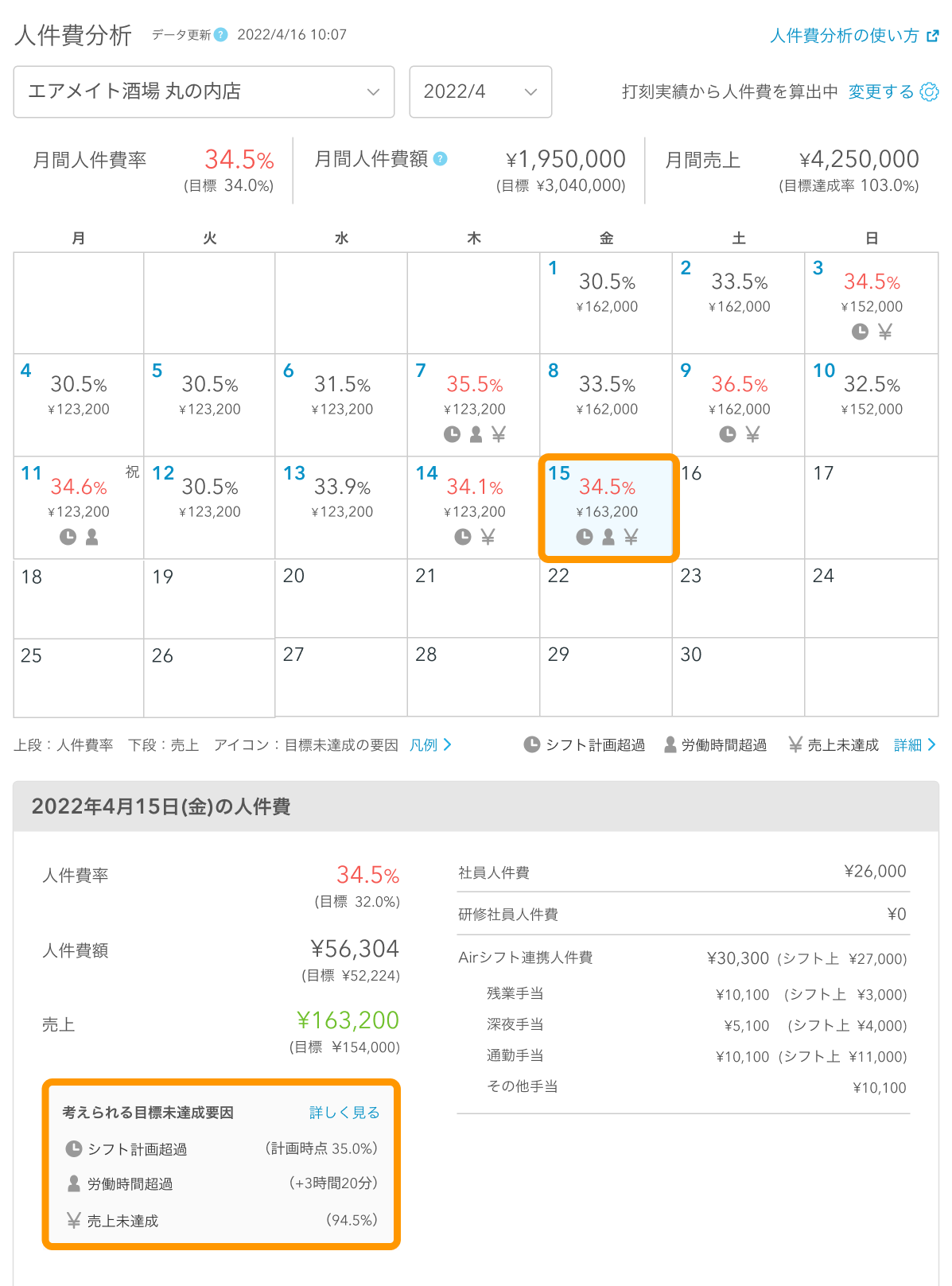Click the help icon beside データ更新
This screenshot has width=952, height=1286.
click(x=221, y=35)
